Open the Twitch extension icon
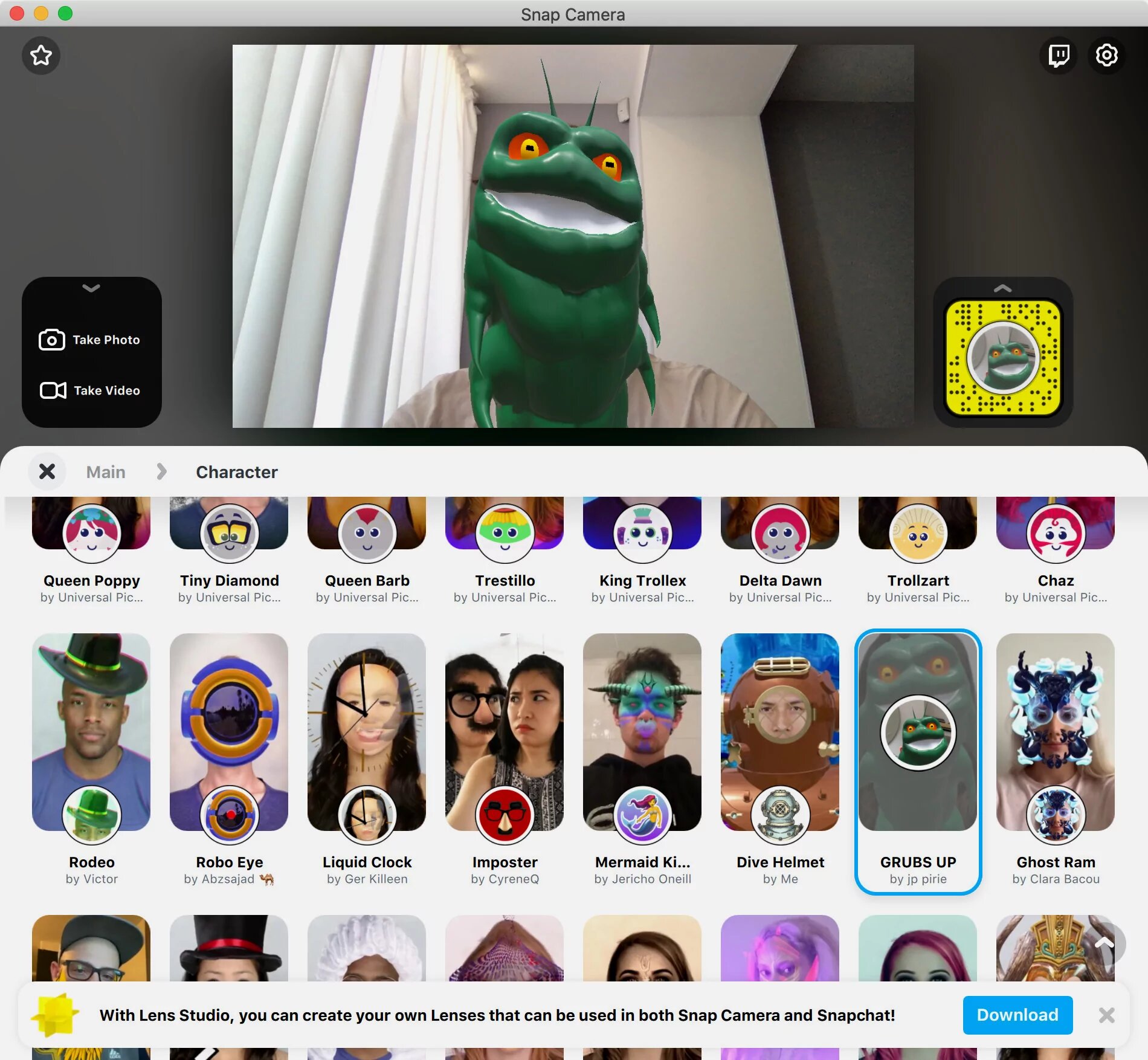1148x1060 pixels. pos(1059,56)
